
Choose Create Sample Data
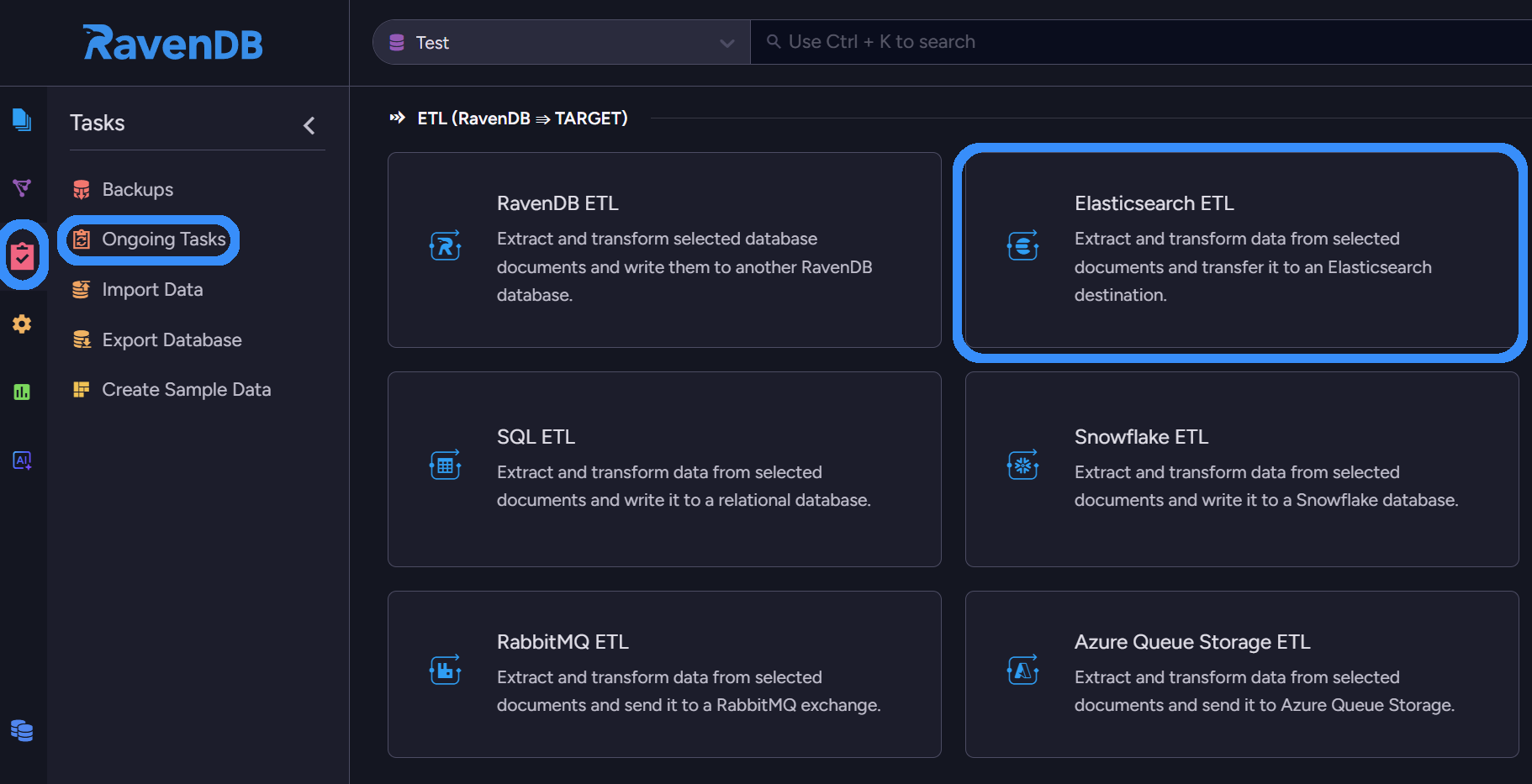pos(187,390)
